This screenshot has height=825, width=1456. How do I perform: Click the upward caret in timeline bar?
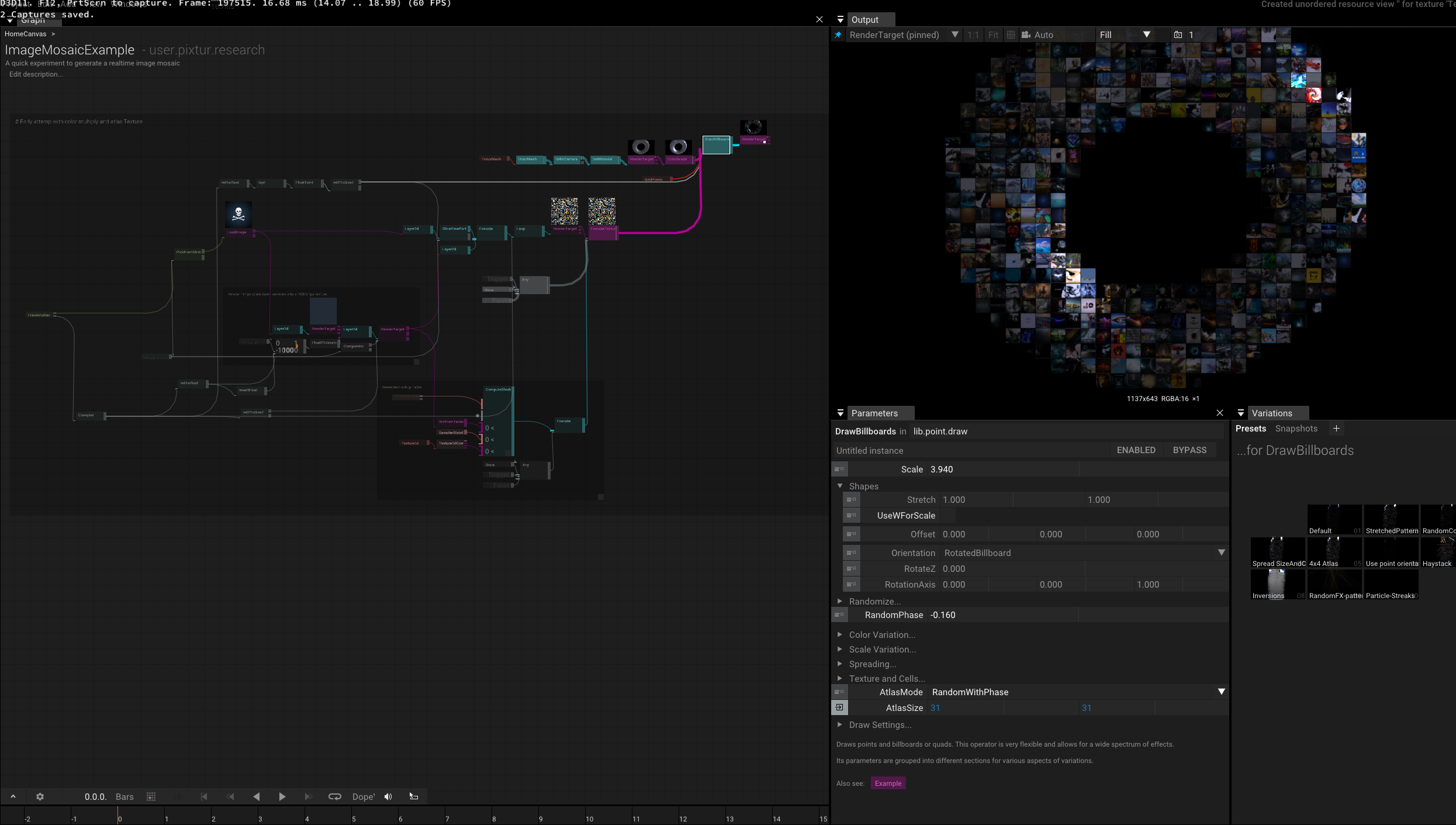[x=13, y=796]
